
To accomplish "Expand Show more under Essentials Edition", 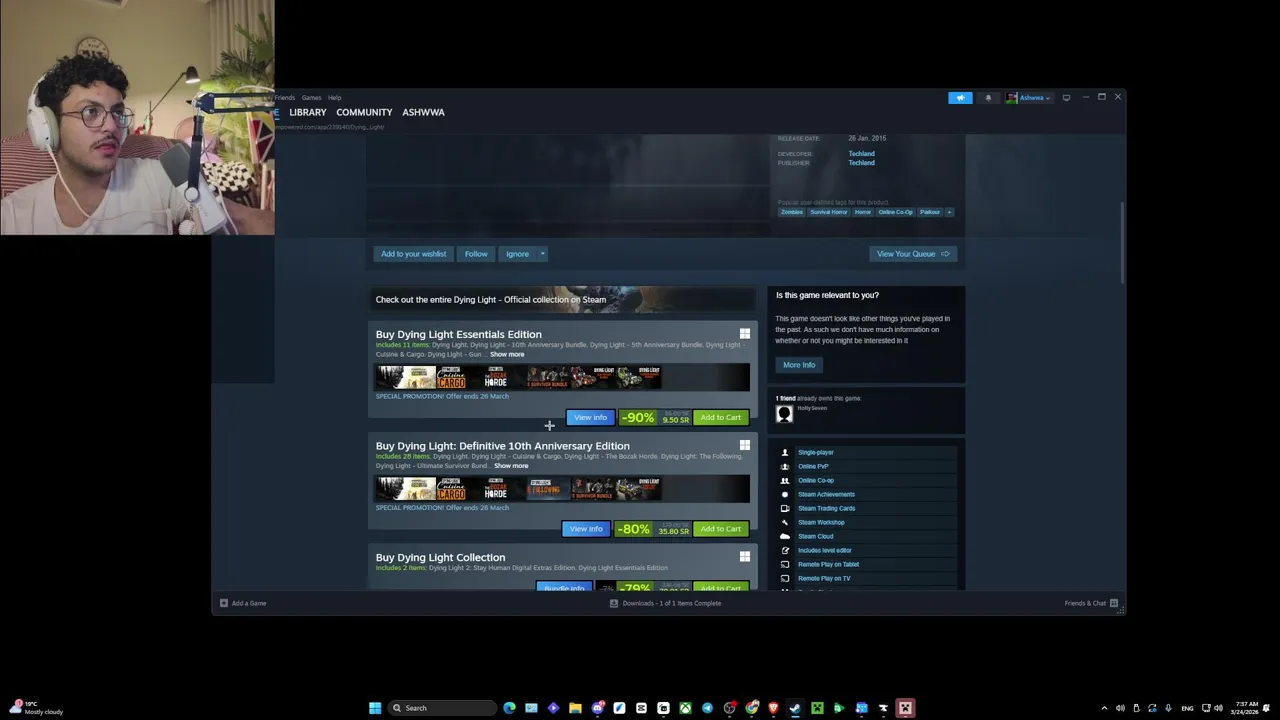I will [x=507, y=354].
